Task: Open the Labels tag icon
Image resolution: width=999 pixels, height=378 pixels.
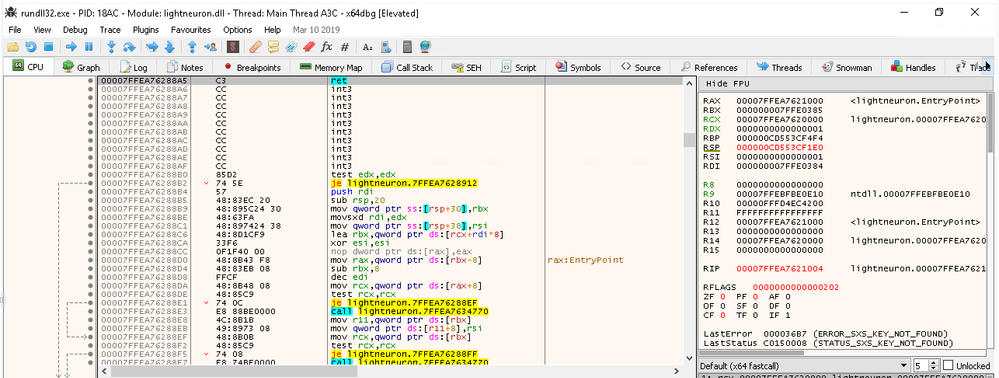Action: (291, 47)
